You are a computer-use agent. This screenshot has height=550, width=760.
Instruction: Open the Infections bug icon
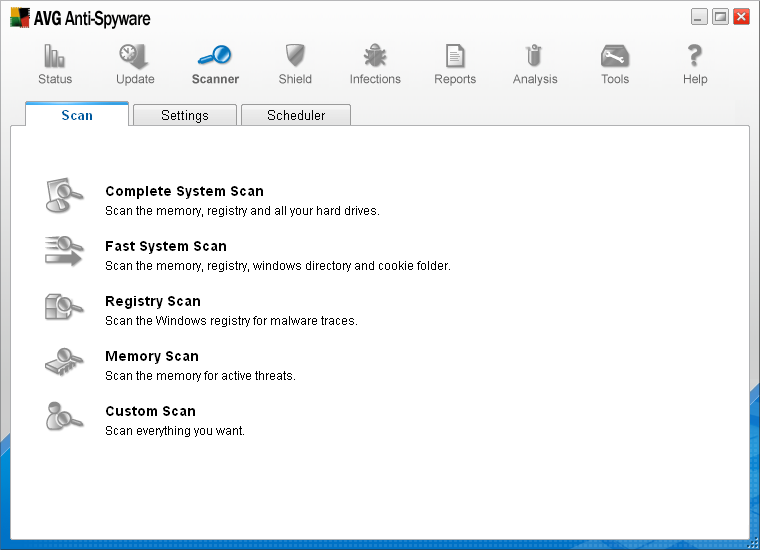(375, 55)
